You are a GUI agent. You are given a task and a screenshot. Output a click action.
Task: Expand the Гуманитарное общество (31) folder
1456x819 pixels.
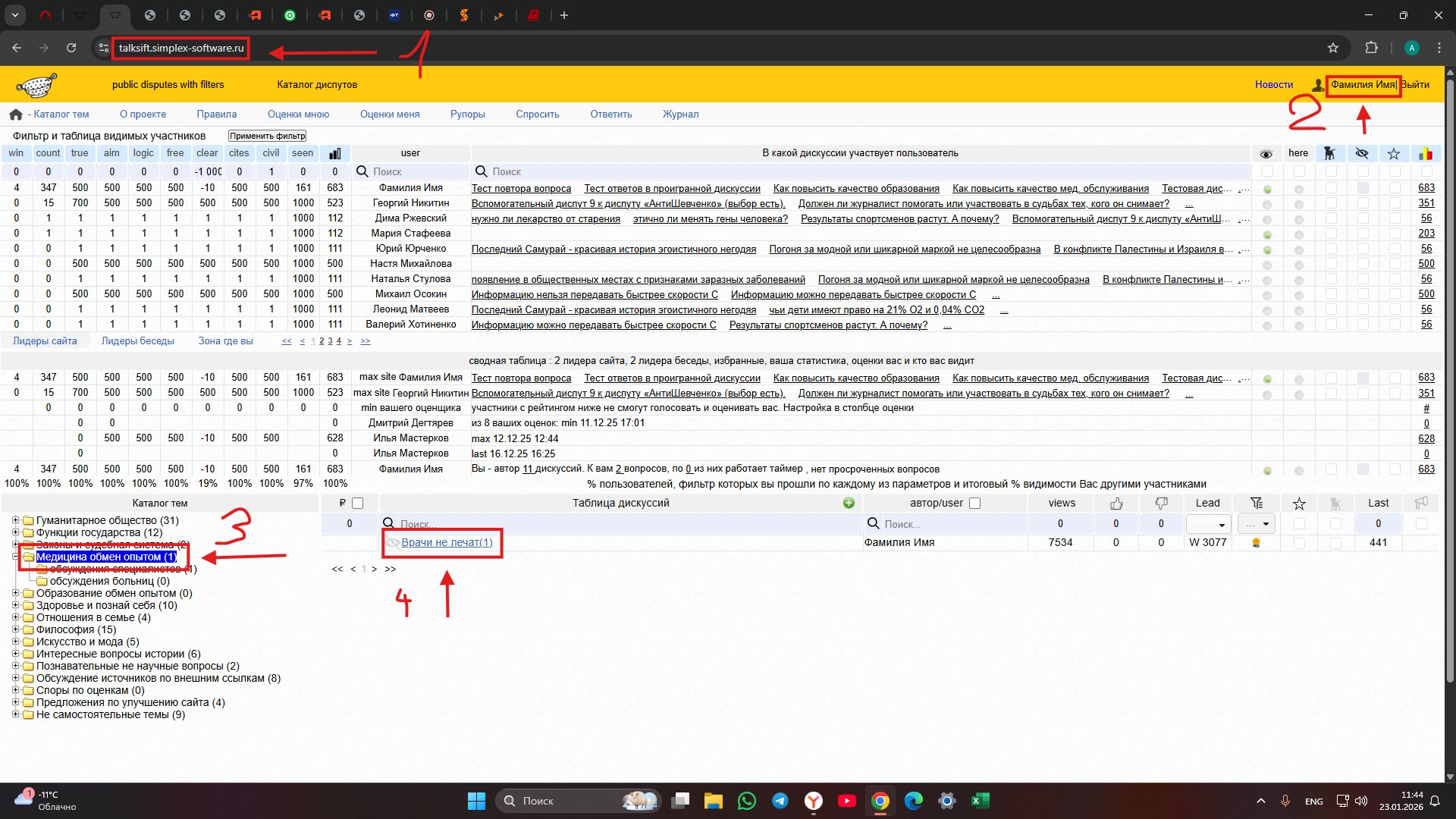(15, 520)
